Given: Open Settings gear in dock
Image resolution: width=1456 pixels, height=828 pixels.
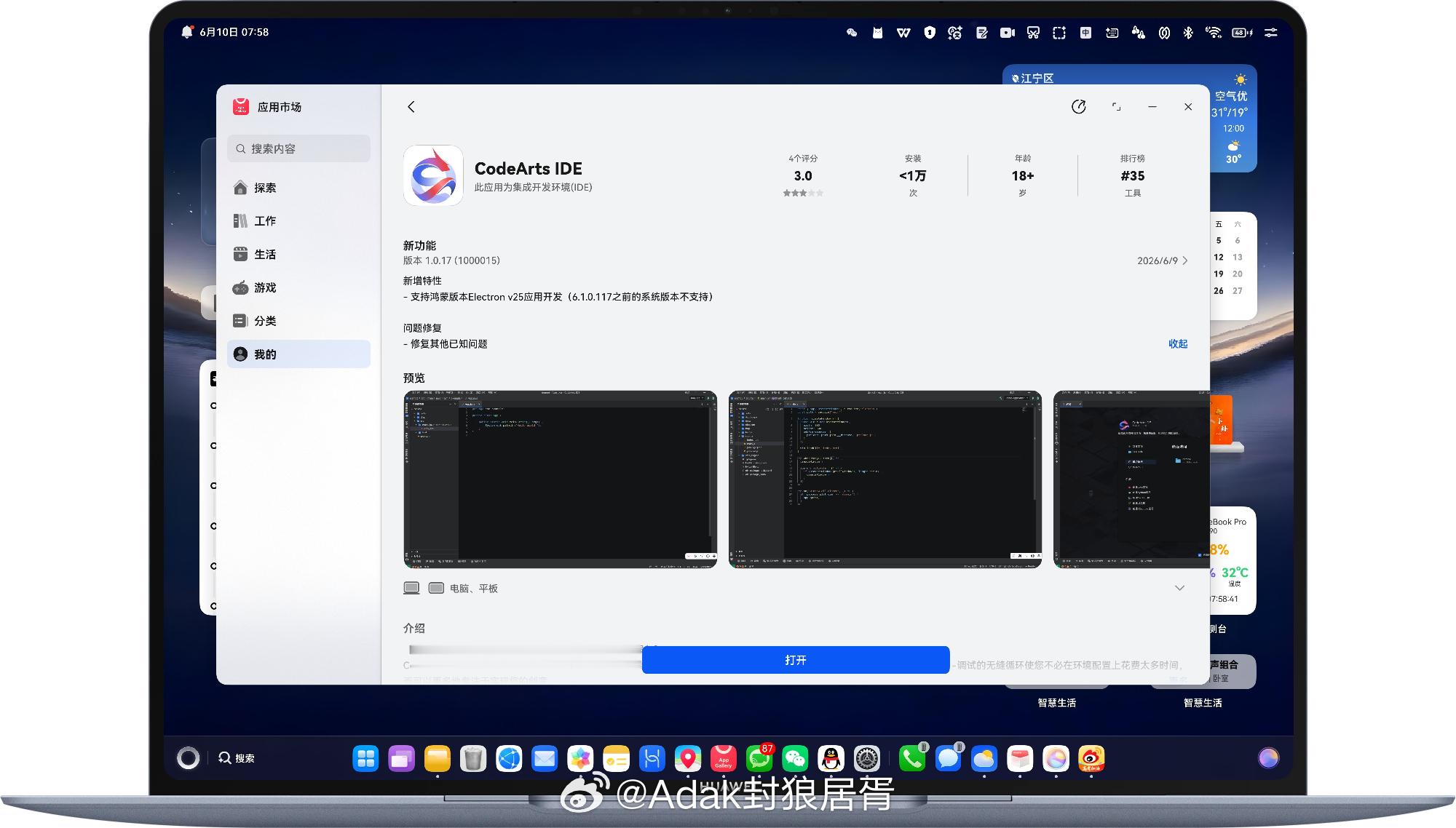Looking at the screenshot, I should (x=866, y=759).
